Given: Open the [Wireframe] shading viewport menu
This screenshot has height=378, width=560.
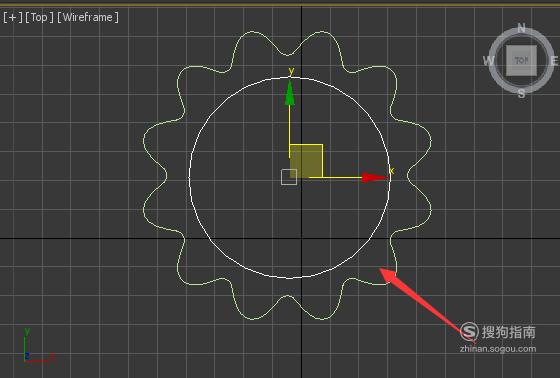Looking at the screenshot, I should pos(88,17).
